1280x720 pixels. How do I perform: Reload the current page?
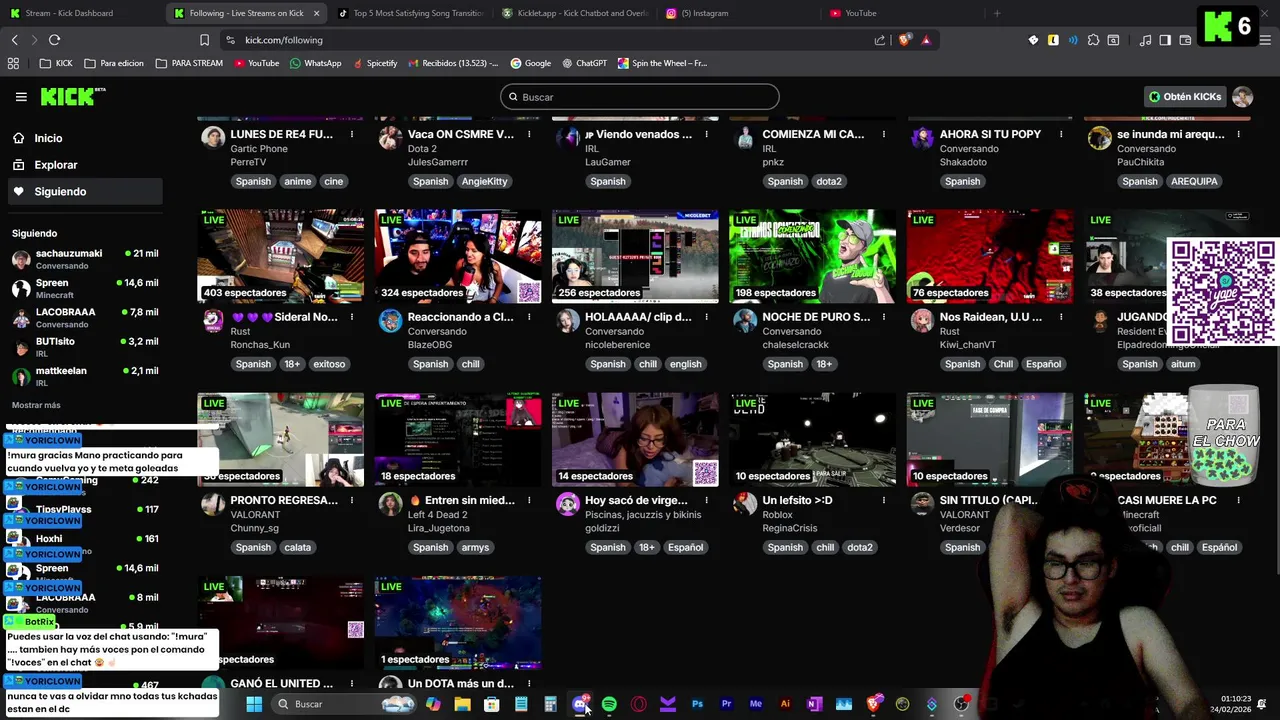point(54,40)
